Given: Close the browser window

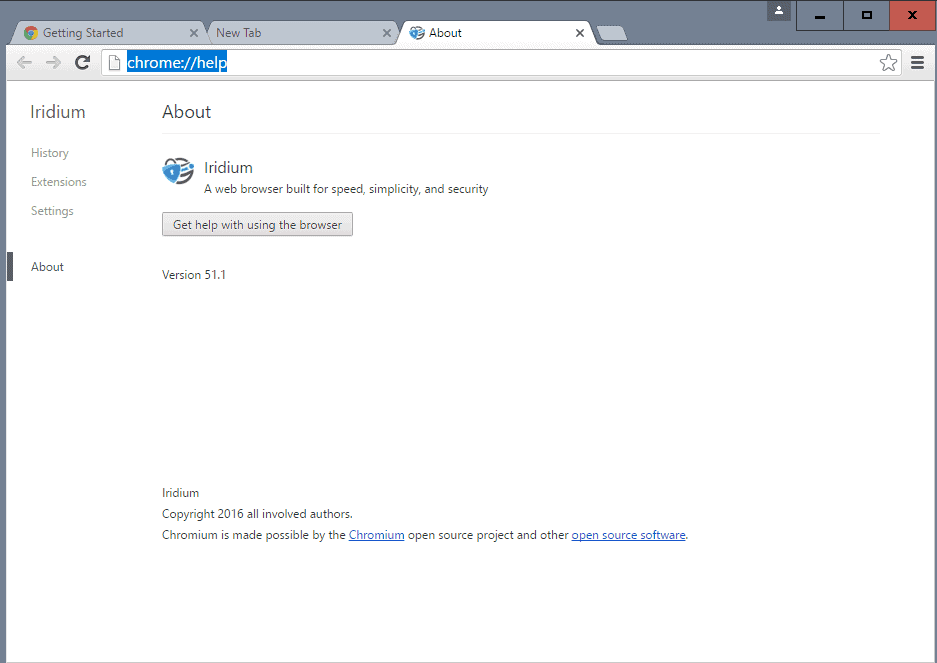Looking at the screenshot, I should tap(912, 16).
